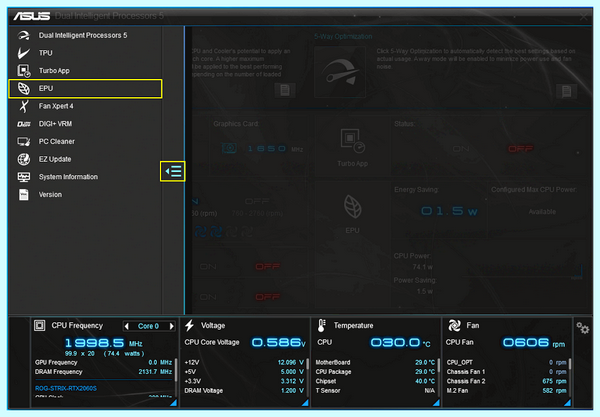The width and height of the screenshot is (600, 417).
Task: Click the EZ Update globe icon
Action: (x=24, y=159)
